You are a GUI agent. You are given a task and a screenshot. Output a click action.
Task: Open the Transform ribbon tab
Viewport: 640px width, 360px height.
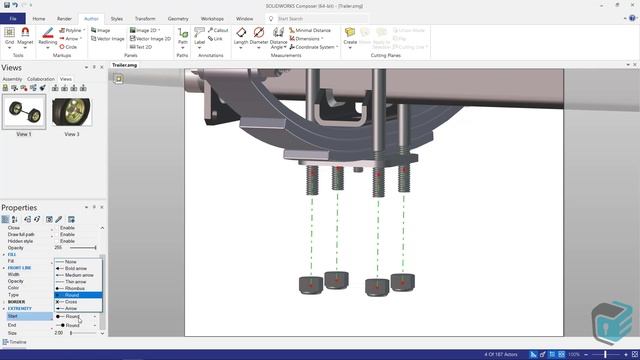click(145, 18)
